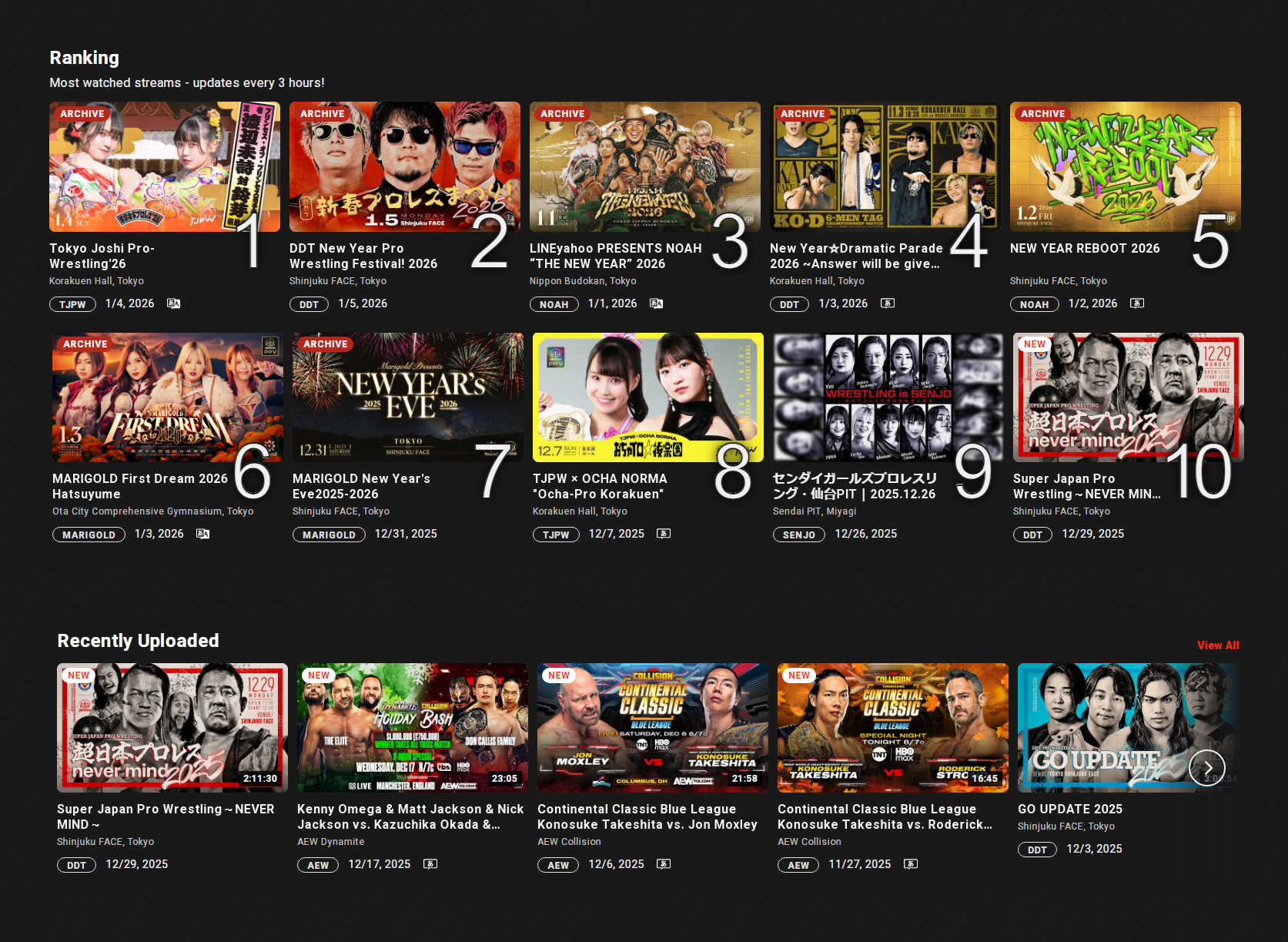Open 'Super Japan Pro Wrestling～NEVER MIND～' in Recently Uploaded
Viewport: 1288px width, 942px height.
(x=166, y=816)
